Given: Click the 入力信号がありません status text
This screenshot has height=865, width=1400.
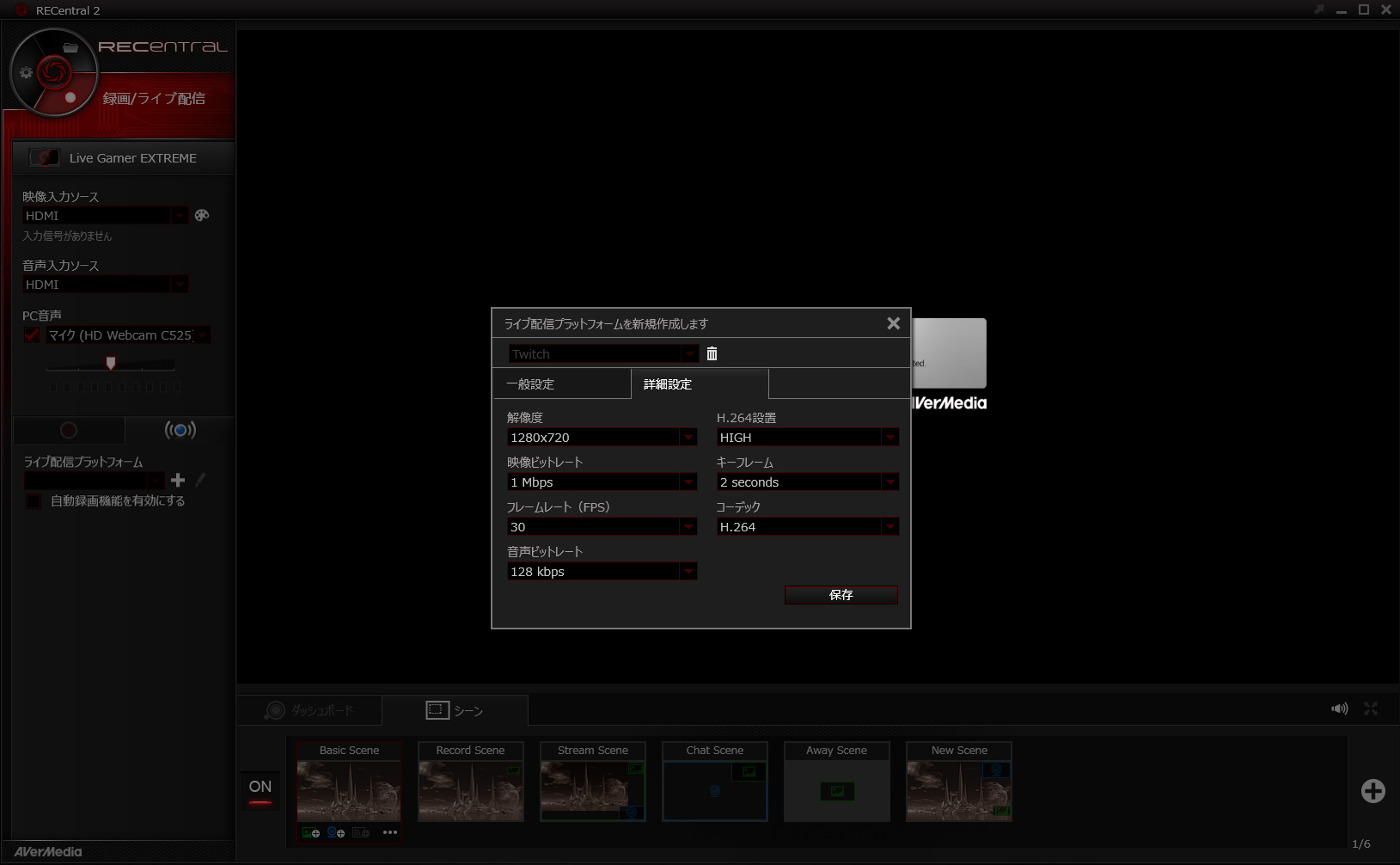Looking at the screenshot, I should pyautogui.click(x=67, y=236).
